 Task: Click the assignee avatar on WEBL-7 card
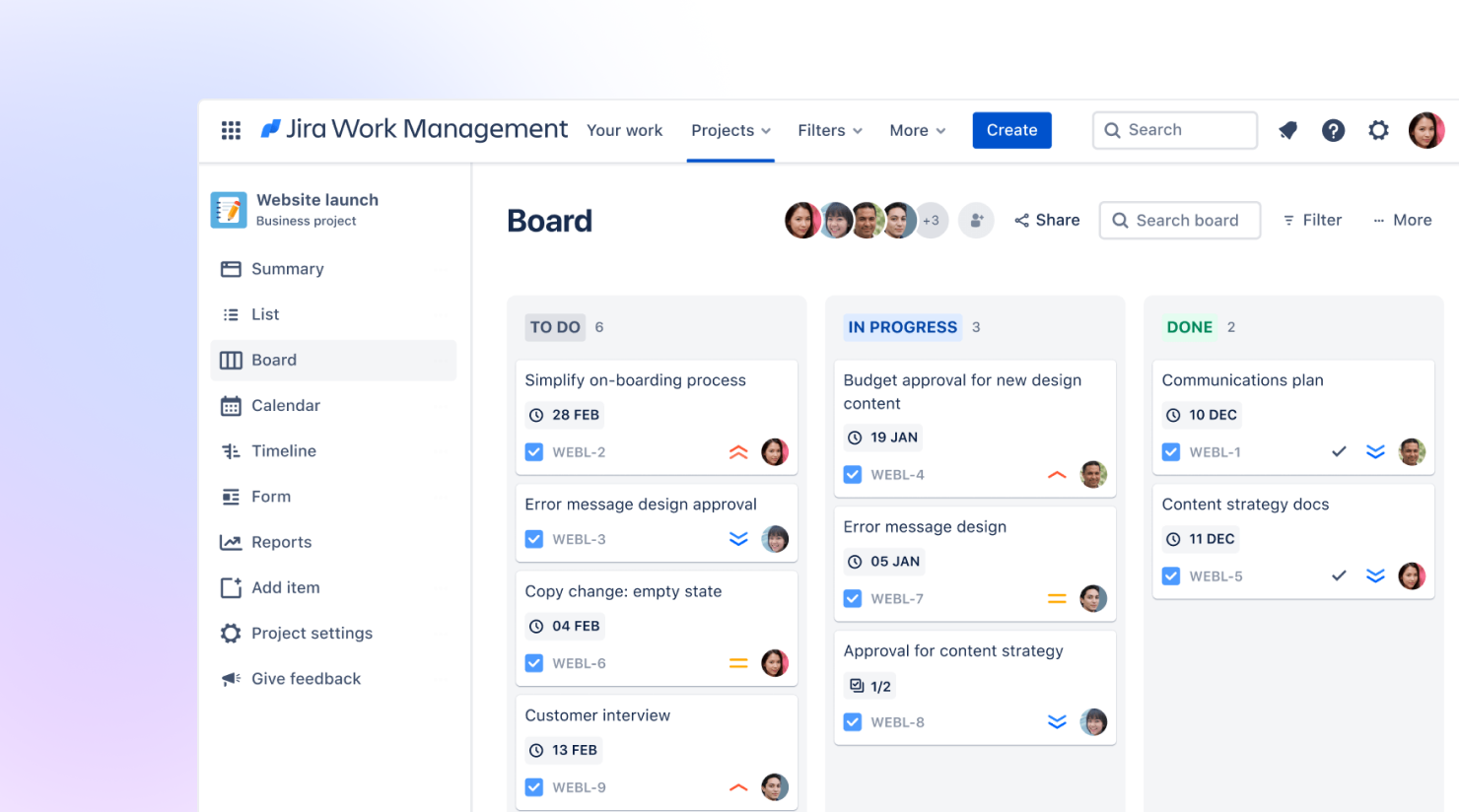(x=1093, y=598)
